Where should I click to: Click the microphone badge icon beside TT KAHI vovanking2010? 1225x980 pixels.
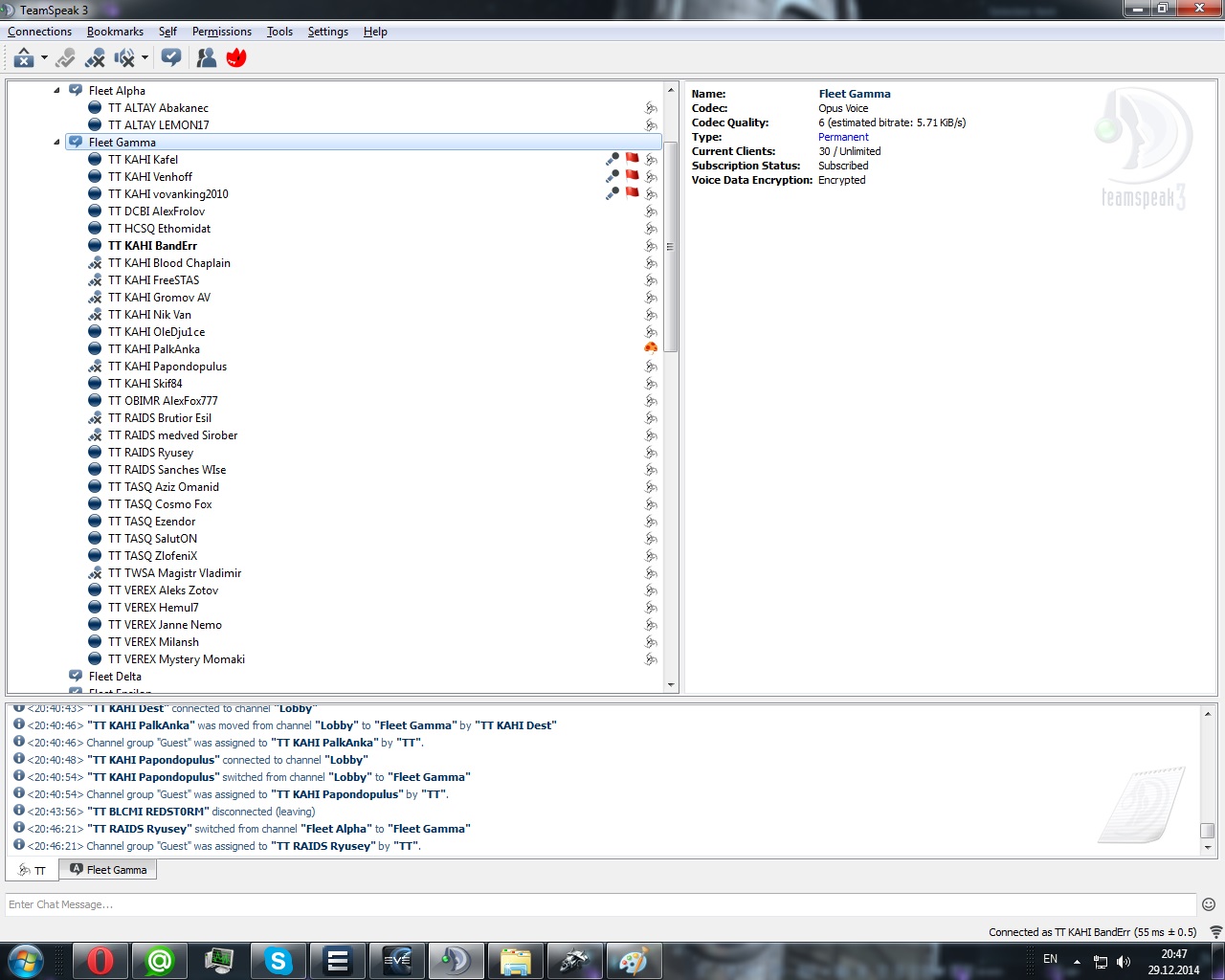pyautogui.click(x=612, y=194)
